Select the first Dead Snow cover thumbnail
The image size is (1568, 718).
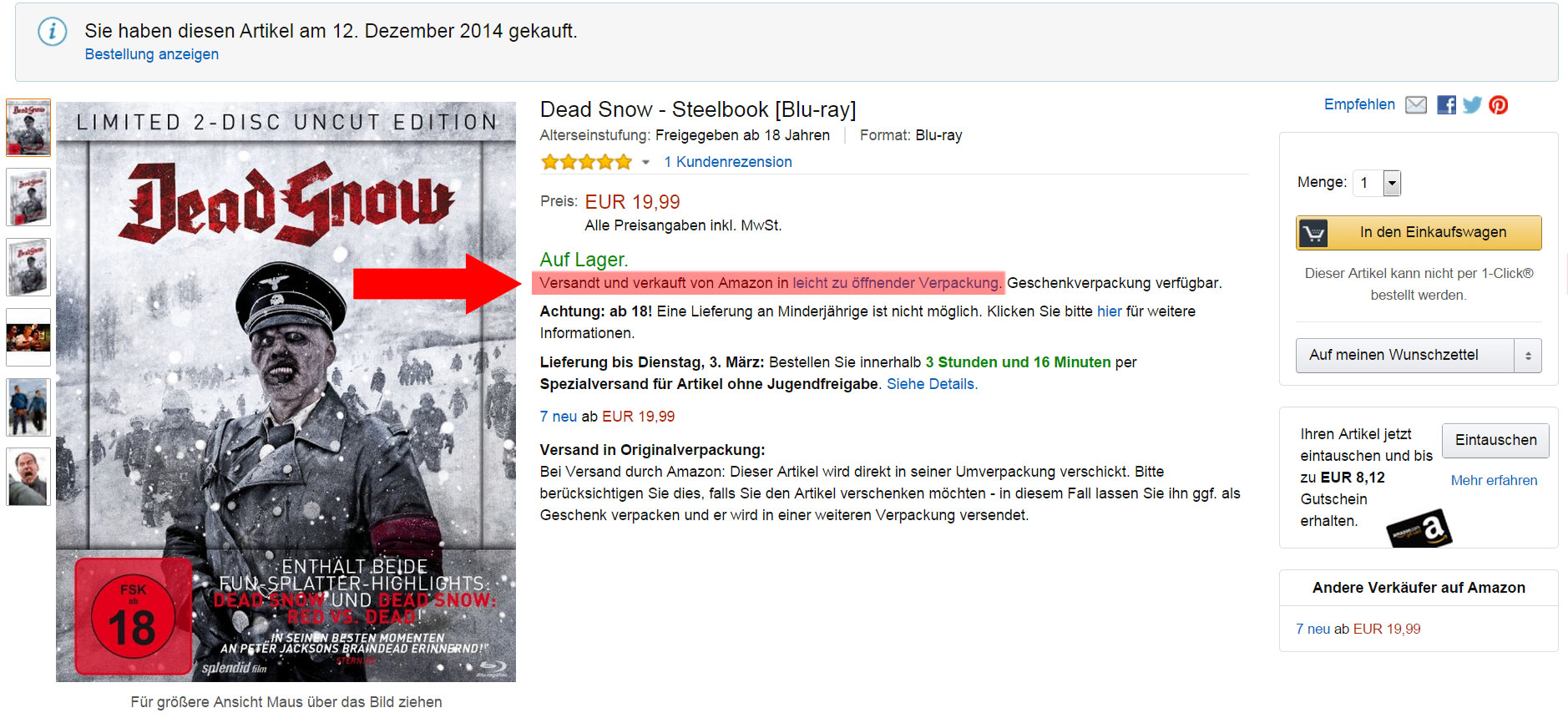28,128
